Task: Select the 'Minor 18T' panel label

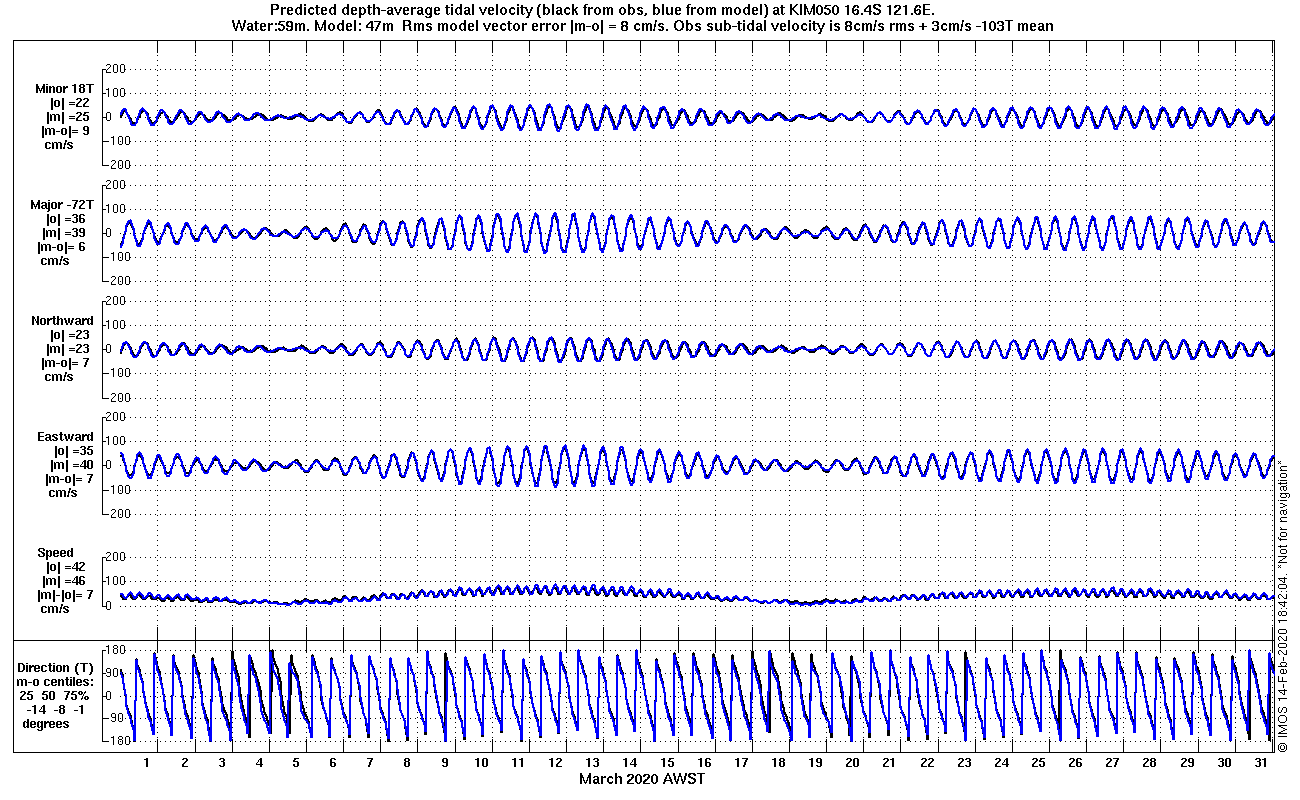Action: [x=65, y=88]
